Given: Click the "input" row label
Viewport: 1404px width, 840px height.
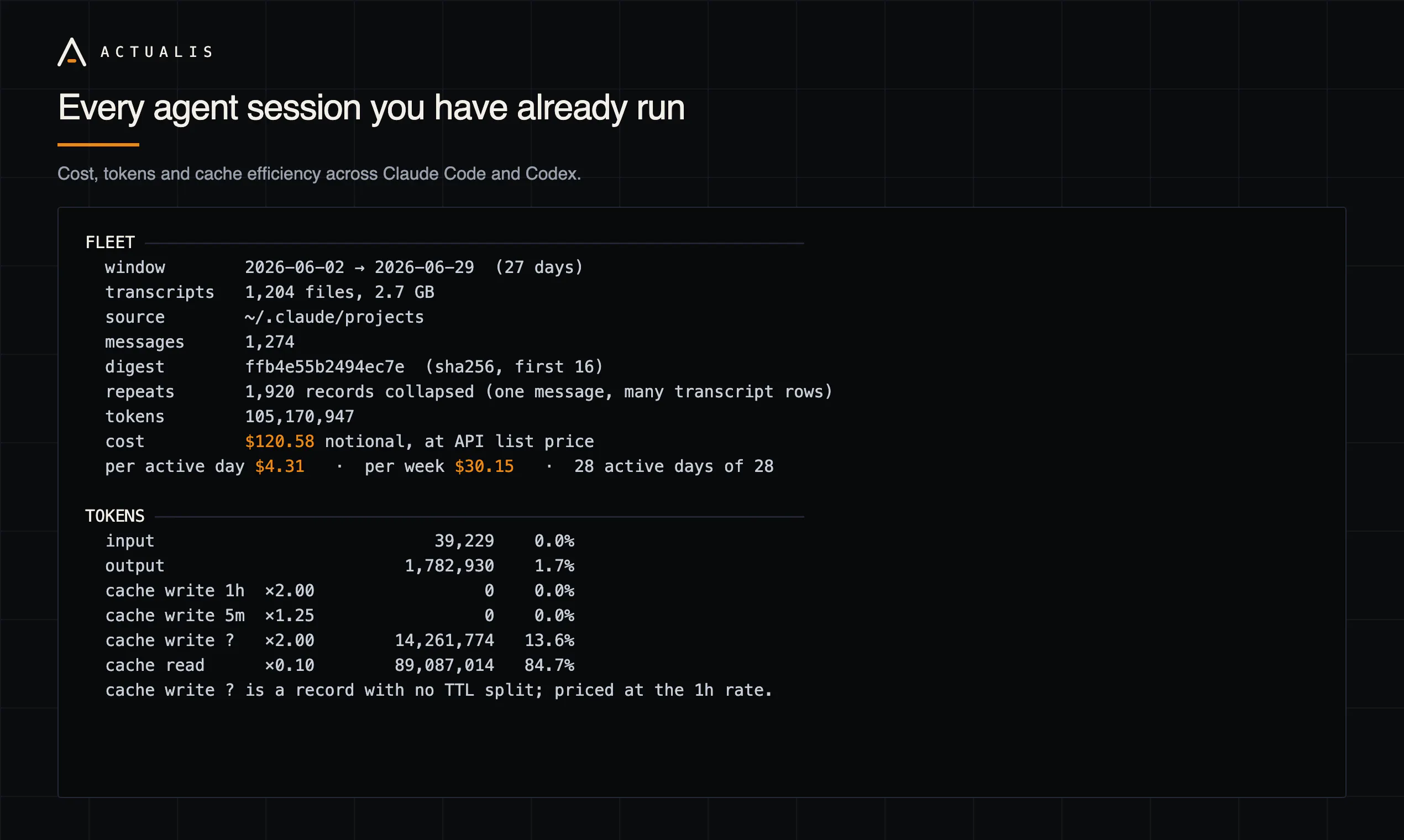Looking at the screenshot, I should click(130, 541).
